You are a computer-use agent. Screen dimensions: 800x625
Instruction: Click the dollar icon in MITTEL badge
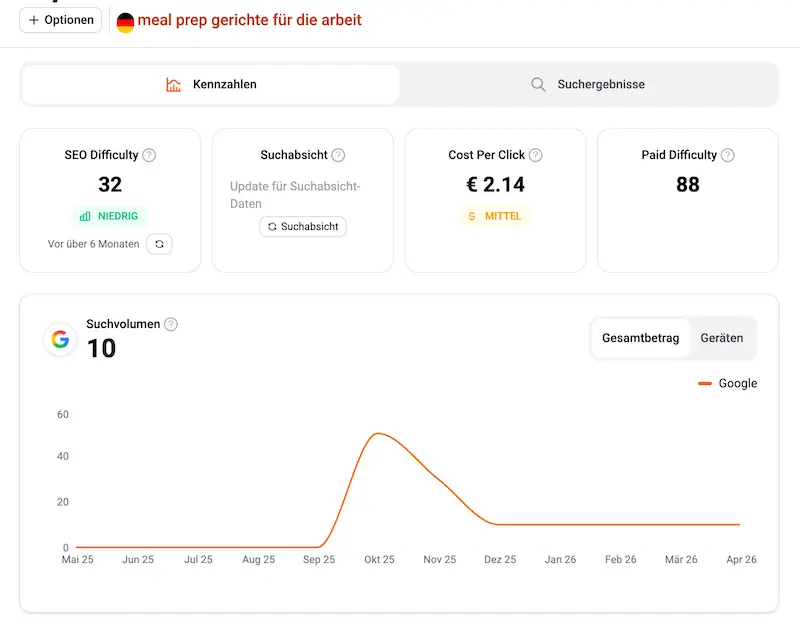472,216
